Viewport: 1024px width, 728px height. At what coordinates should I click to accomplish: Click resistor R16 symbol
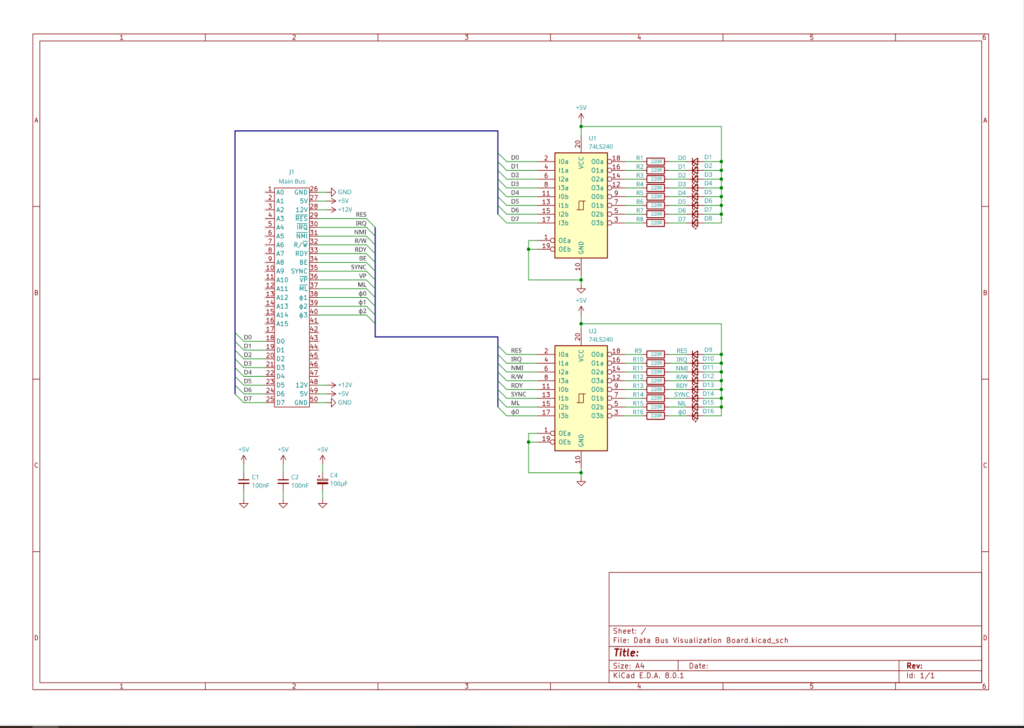(x=656, y=413)
